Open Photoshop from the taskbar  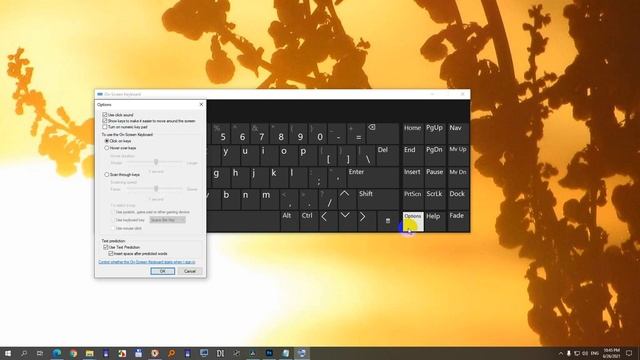click(x=269, y=353)
